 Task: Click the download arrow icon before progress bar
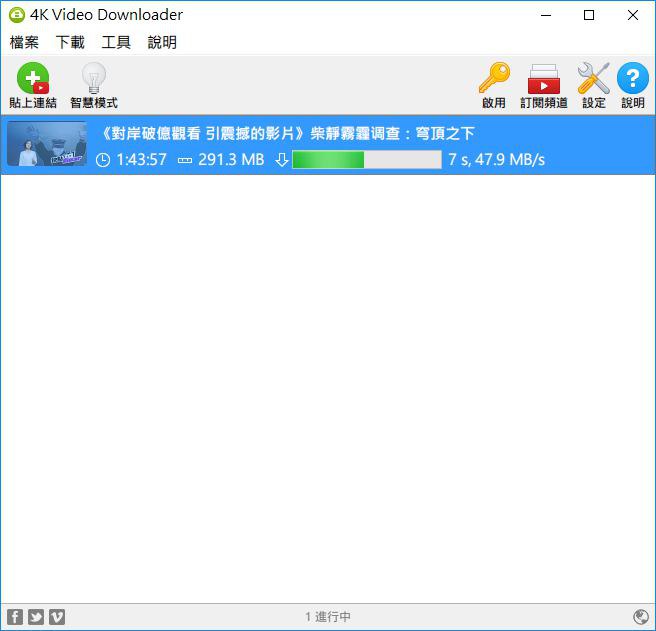pos(282,160)
